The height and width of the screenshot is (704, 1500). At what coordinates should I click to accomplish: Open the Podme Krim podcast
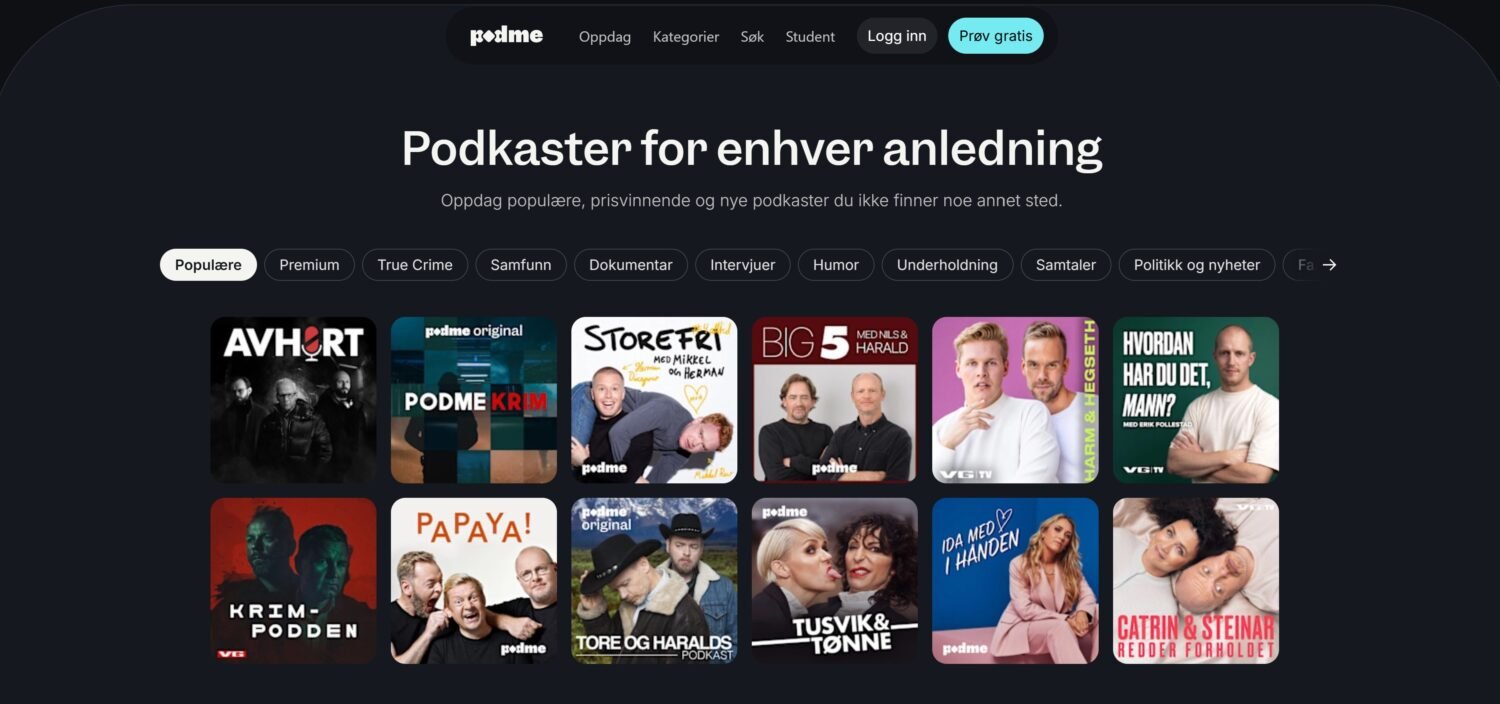(474, 400)
